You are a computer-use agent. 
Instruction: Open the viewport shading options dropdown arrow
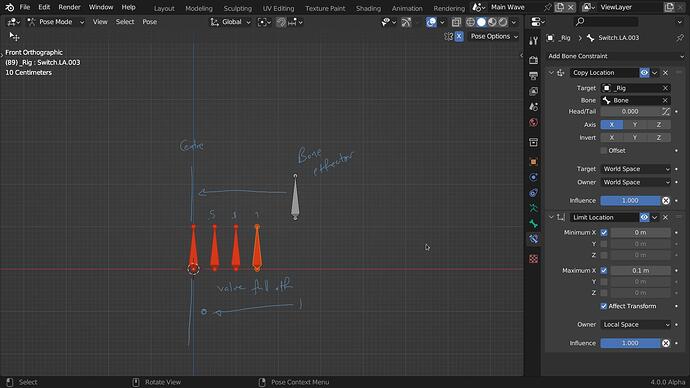(x=514, y=22)
